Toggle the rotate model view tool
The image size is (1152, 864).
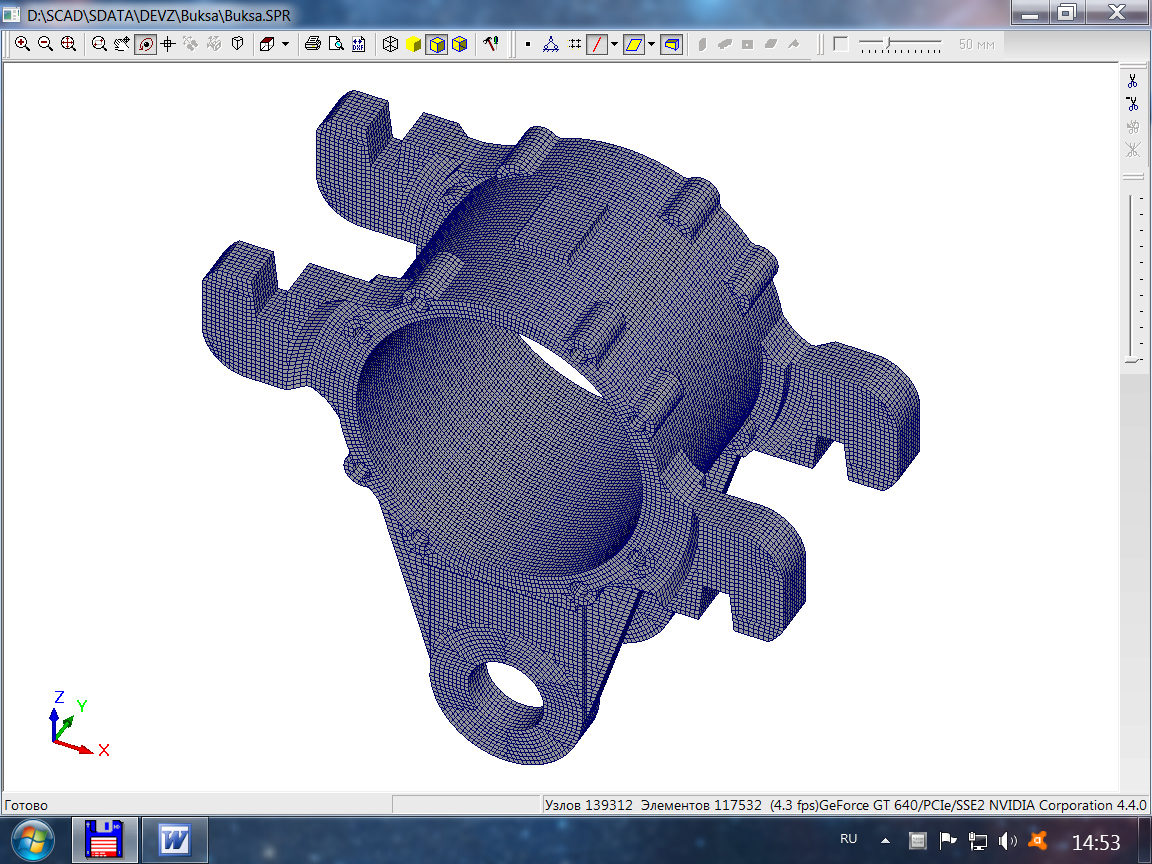pyautogui.click(x=145, y=44)
